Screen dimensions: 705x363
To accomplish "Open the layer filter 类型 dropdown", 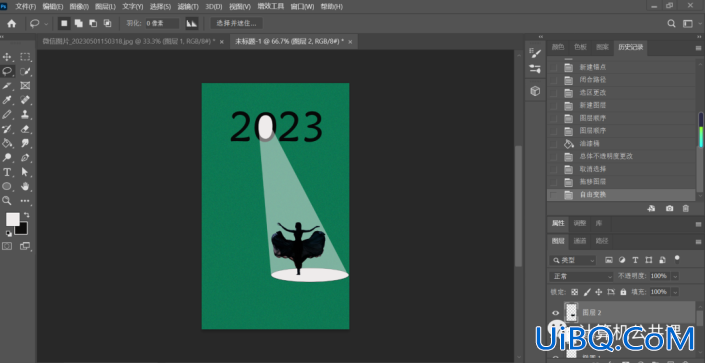I will [574, 260].
